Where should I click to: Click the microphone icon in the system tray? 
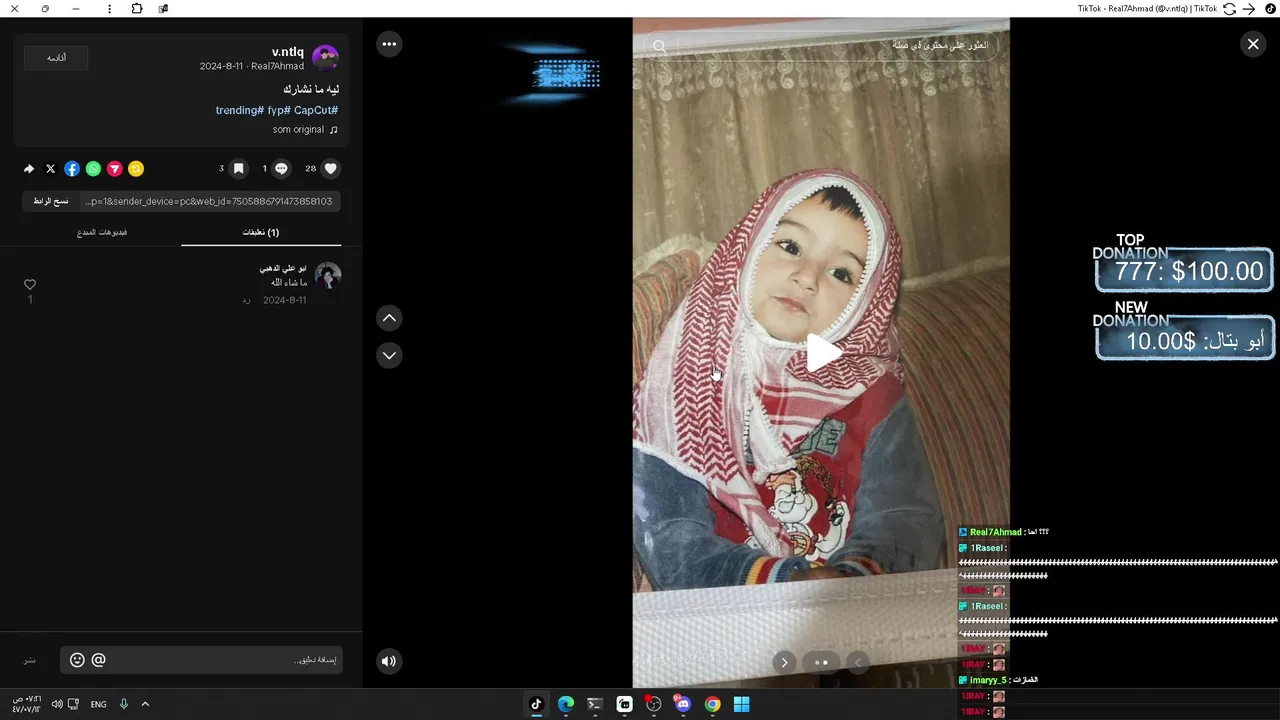tap(124, 704)
